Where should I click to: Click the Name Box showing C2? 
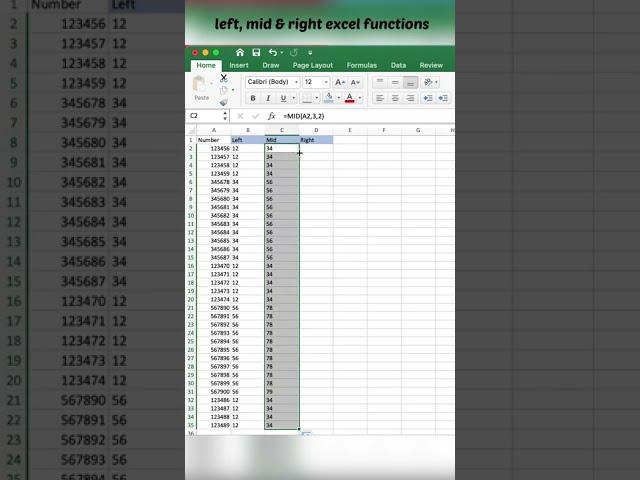click(x=205, y=116)
